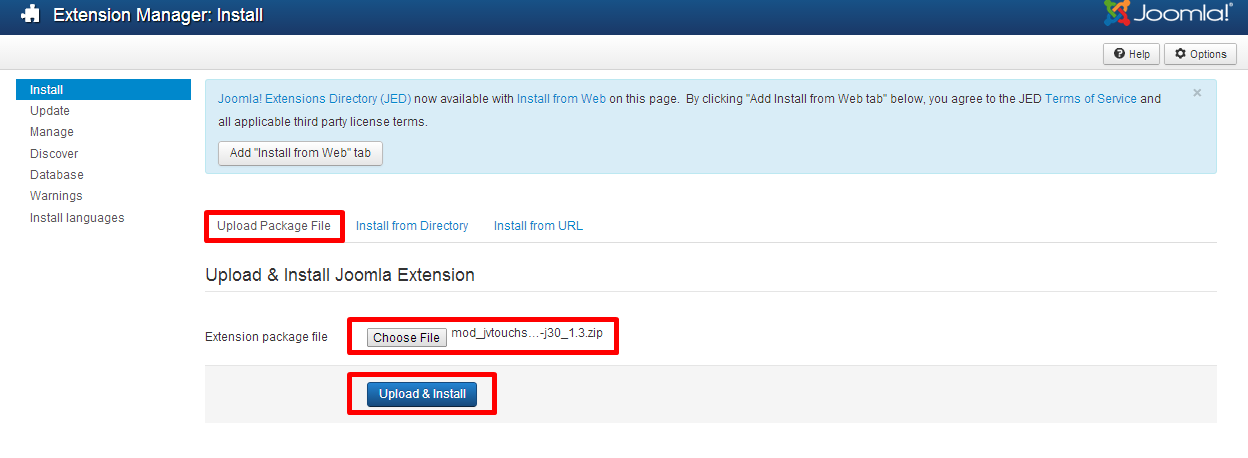Viewport: 1248px width, 458px height.
Task: Dismiss the JED info alert
Action: [1197, 93]
